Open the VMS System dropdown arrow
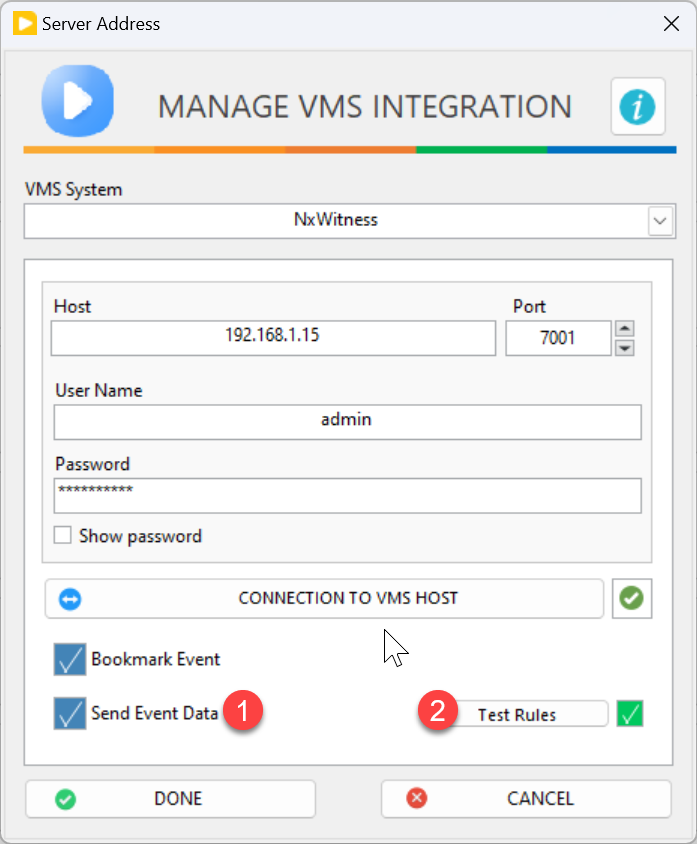697x844 pixels. [660, 220]
